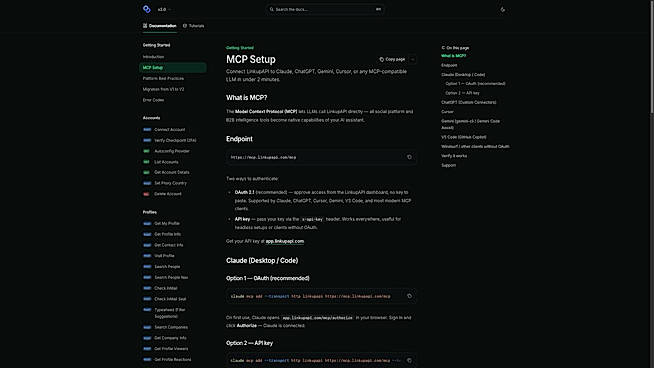Open Get Profile Viewers endpoint
The image size is (654, 368).
pyautogui.click(x=171, y=349)
